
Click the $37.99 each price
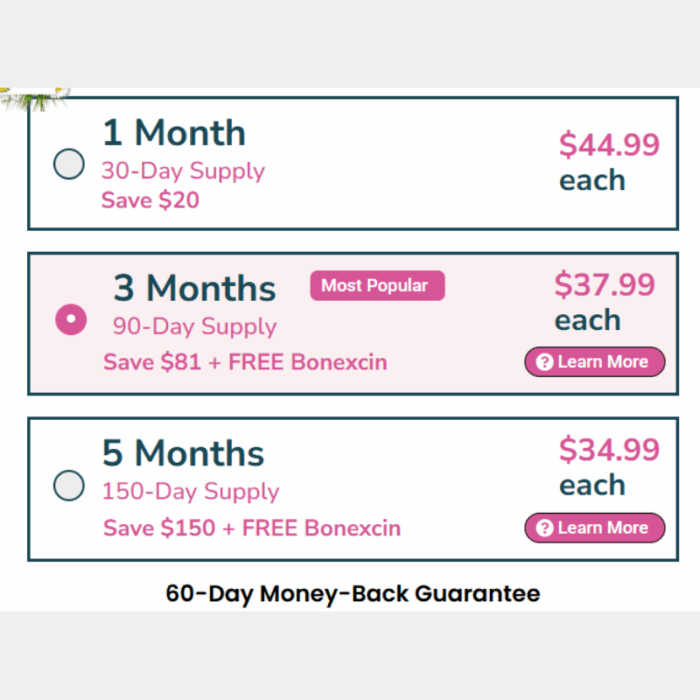(x=604, y=301)
